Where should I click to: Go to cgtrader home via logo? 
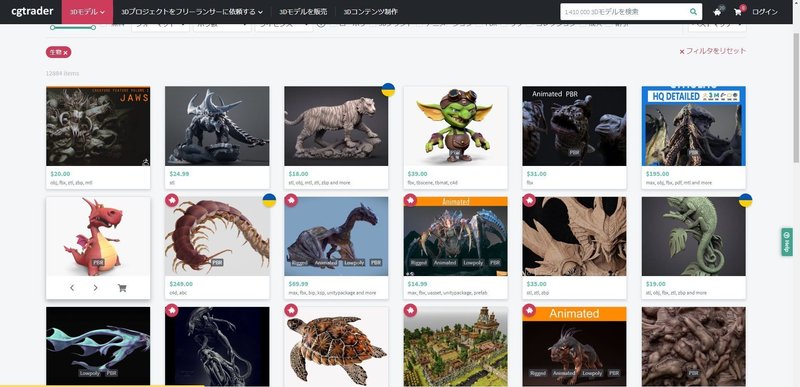point(32,11)
